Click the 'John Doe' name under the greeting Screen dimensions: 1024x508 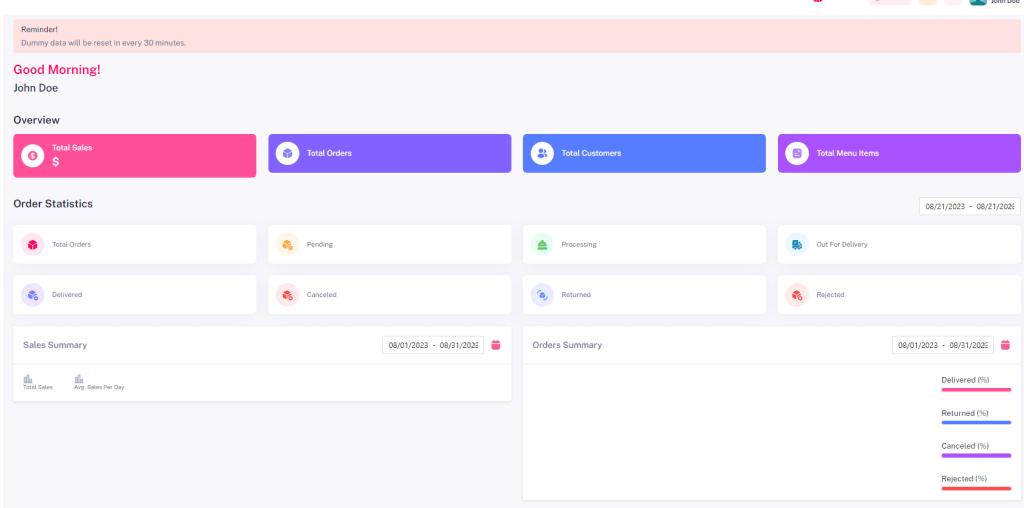(x=35, y=88)
